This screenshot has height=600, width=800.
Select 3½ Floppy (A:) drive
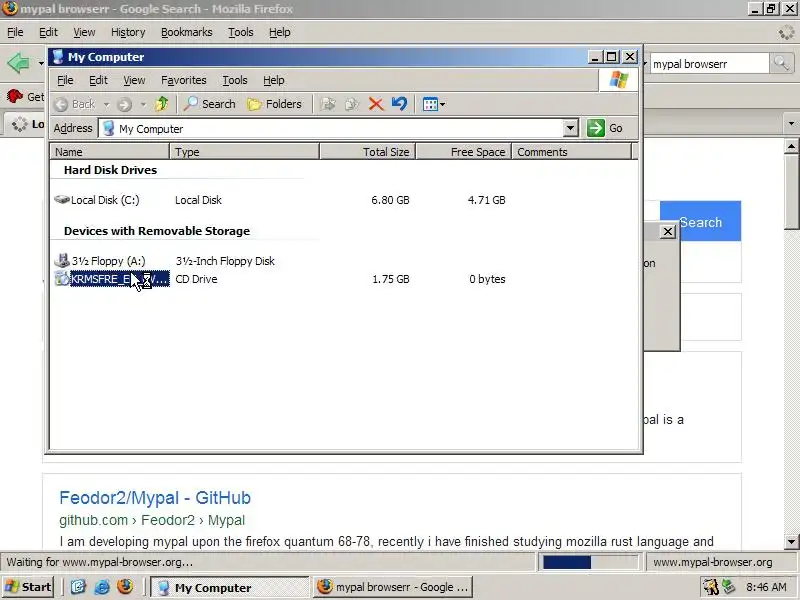pyautogui.click(x=100, y=261)
